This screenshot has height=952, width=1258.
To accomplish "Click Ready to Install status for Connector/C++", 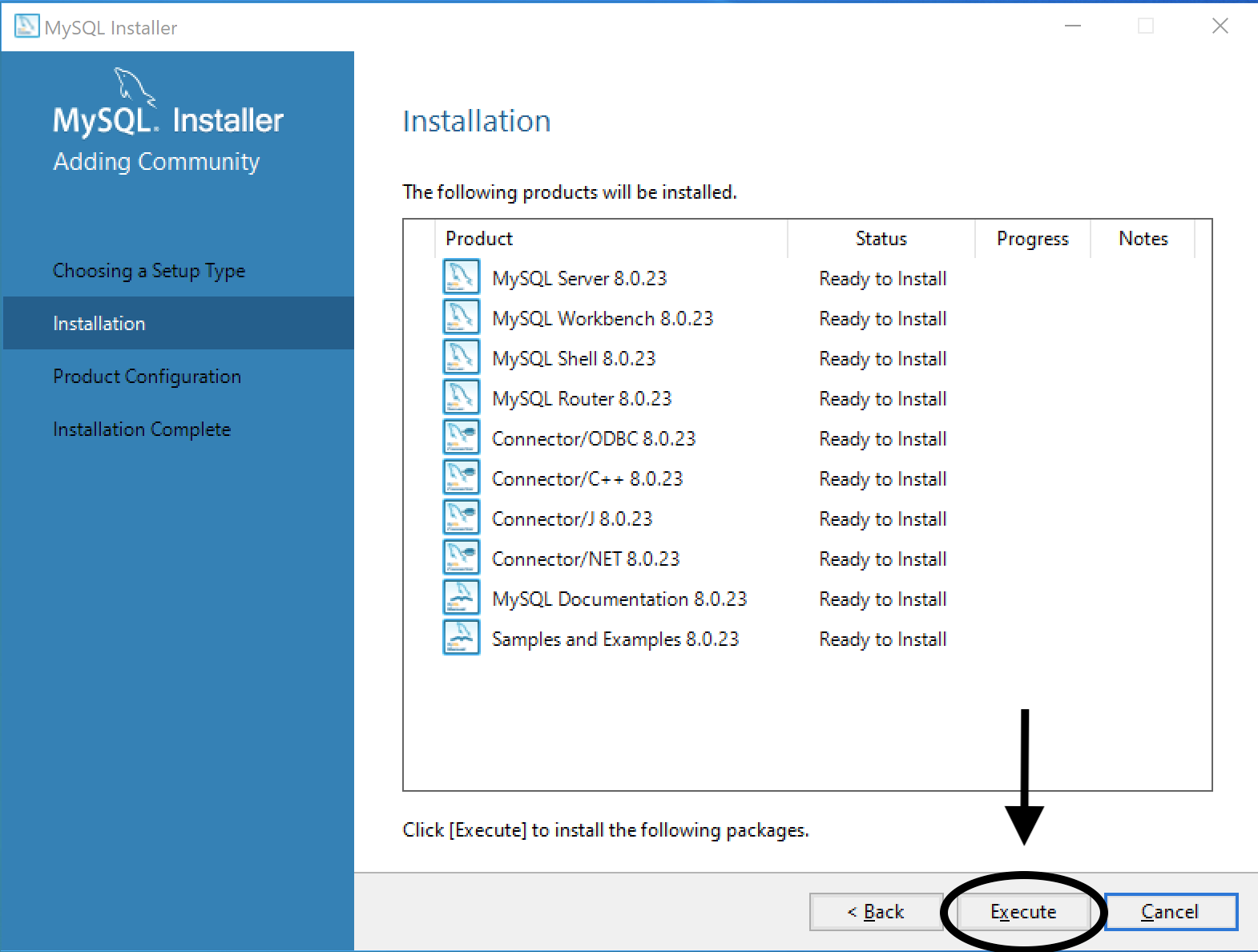I will pos(883,478).
